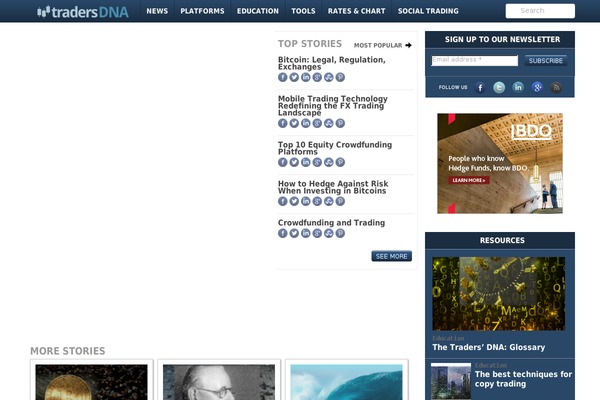Open the Social Trading menu
Image resolution: width=600 pixels, height=400 pixels.
(428, 11)
